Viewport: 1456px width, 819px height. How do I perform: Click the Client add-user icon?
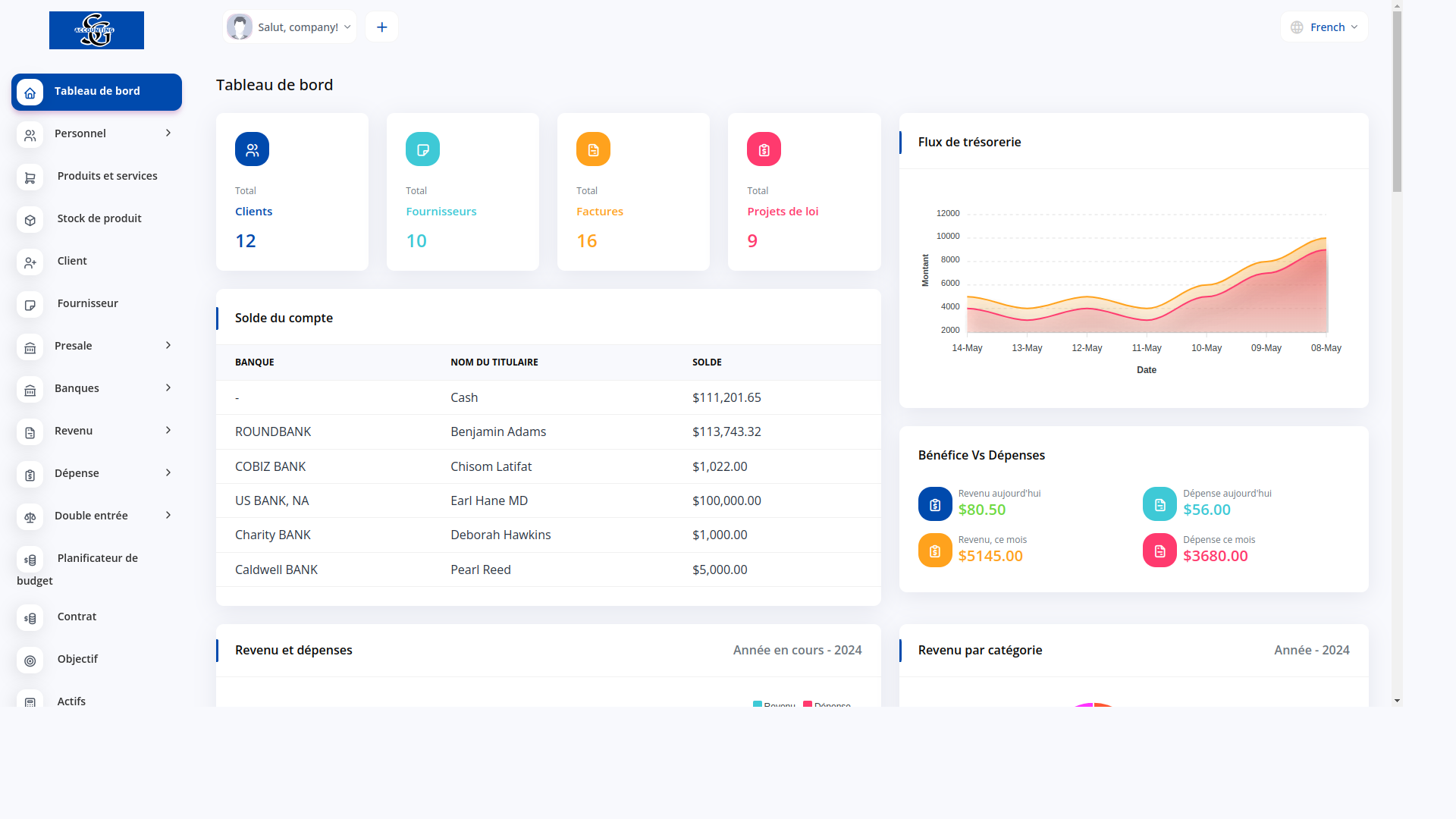coord(30,262)
